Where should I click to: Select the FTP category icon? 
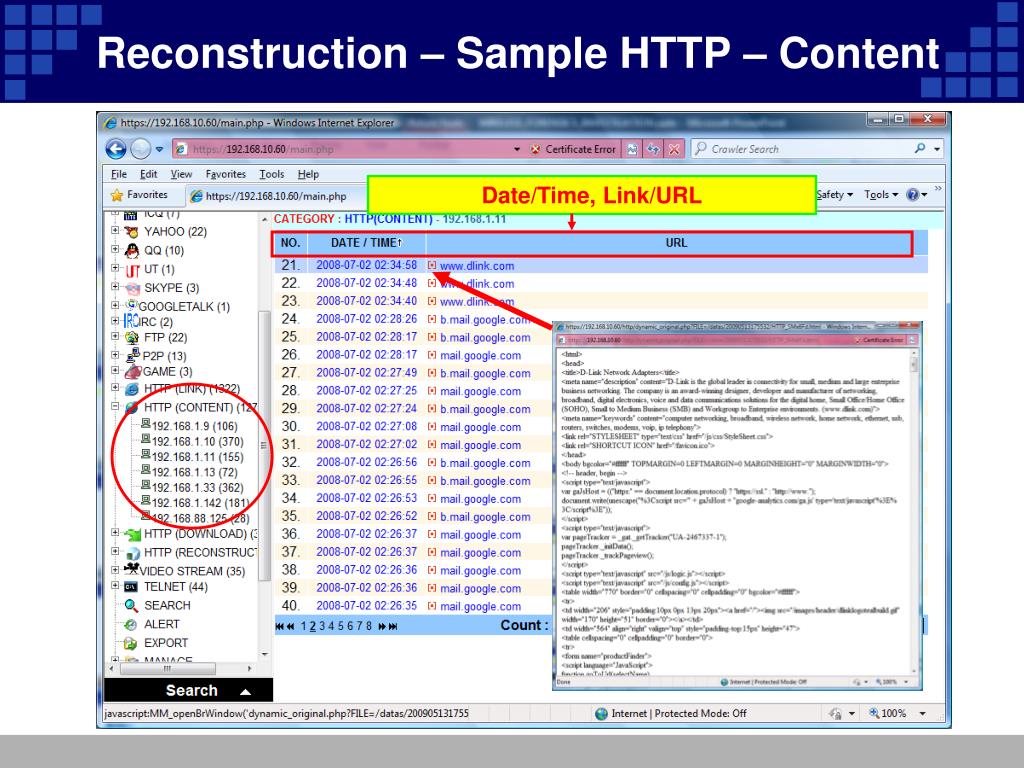[x=132, y=338]
